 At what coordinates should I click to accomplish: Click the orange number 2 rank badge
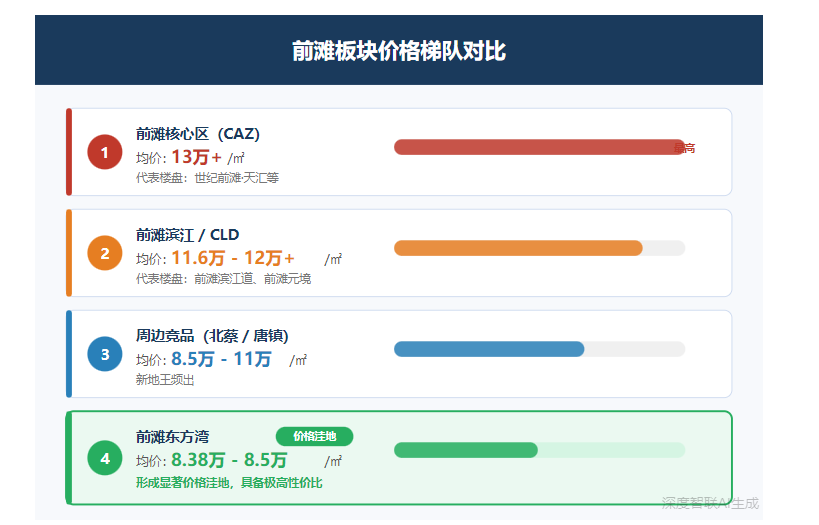pos(104,253)
